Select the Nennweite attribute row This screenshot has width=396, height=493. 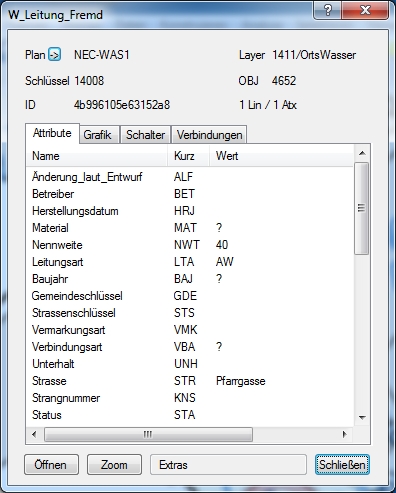pos(189,245)
